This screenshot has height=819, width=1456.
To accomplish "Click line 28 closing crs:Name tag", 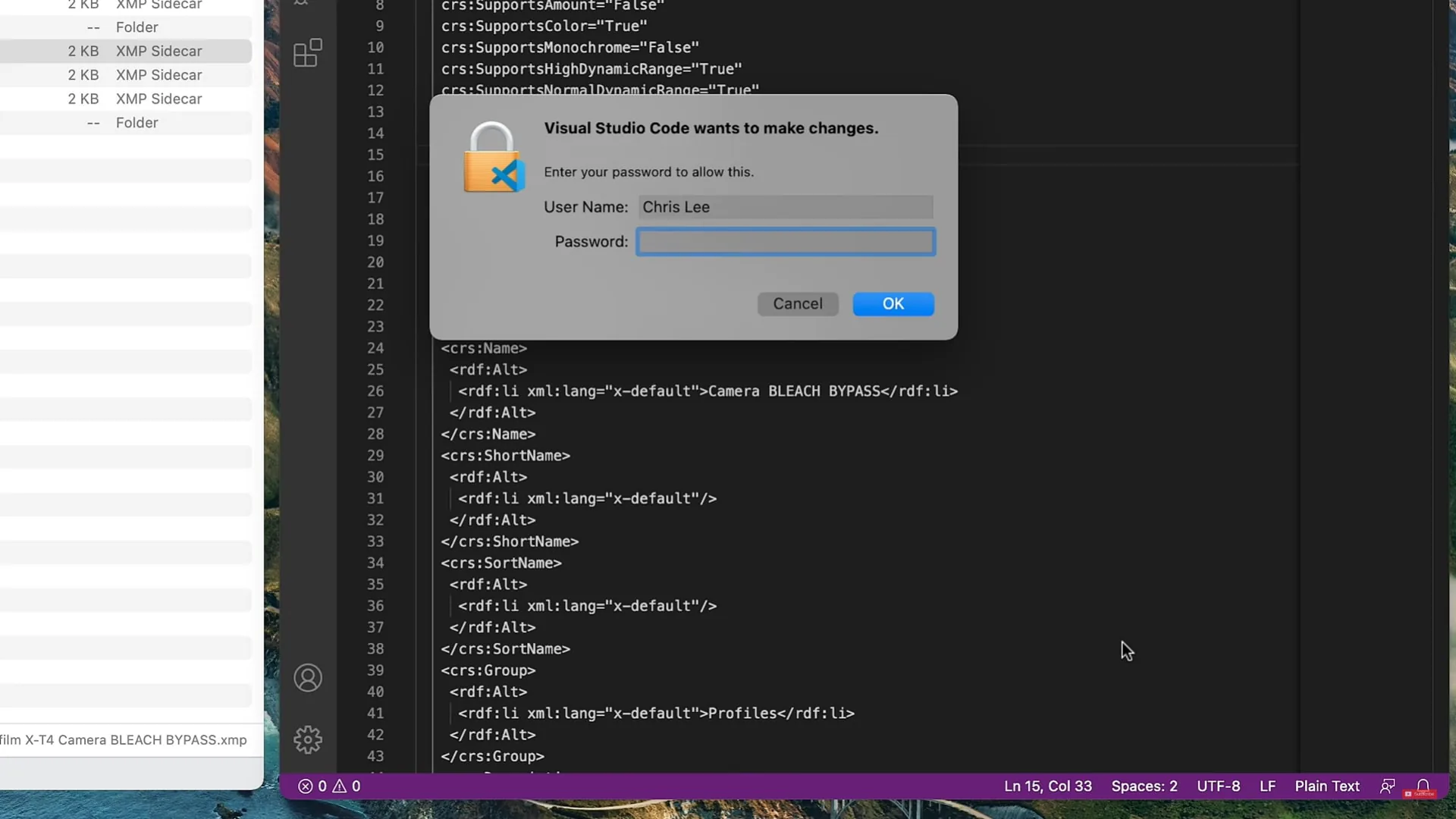I will pyautogui.click(x=488, y=435).
